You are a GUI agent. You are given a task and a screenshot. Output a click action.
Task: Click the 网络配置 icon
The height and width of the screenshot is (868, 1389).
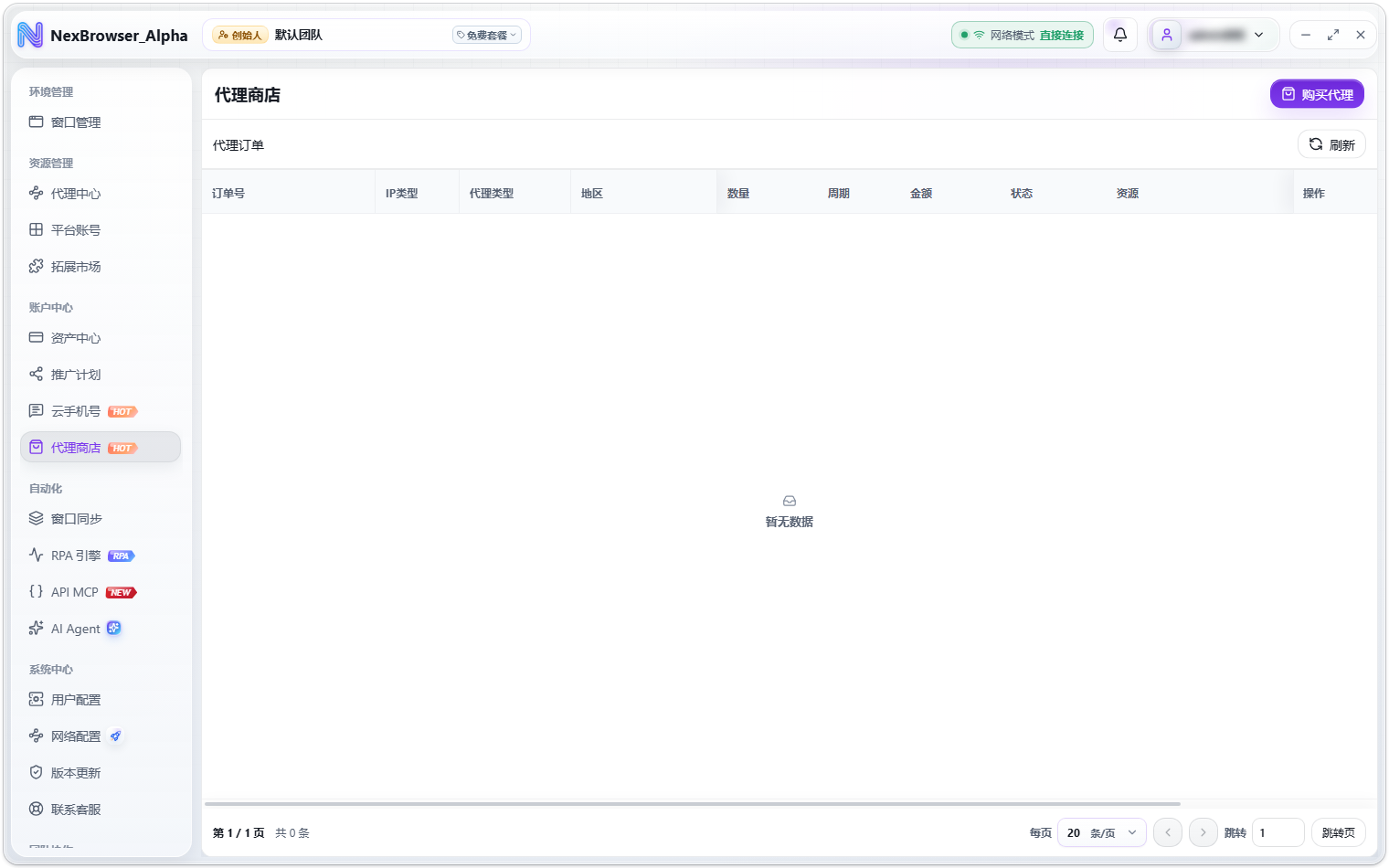37,736
